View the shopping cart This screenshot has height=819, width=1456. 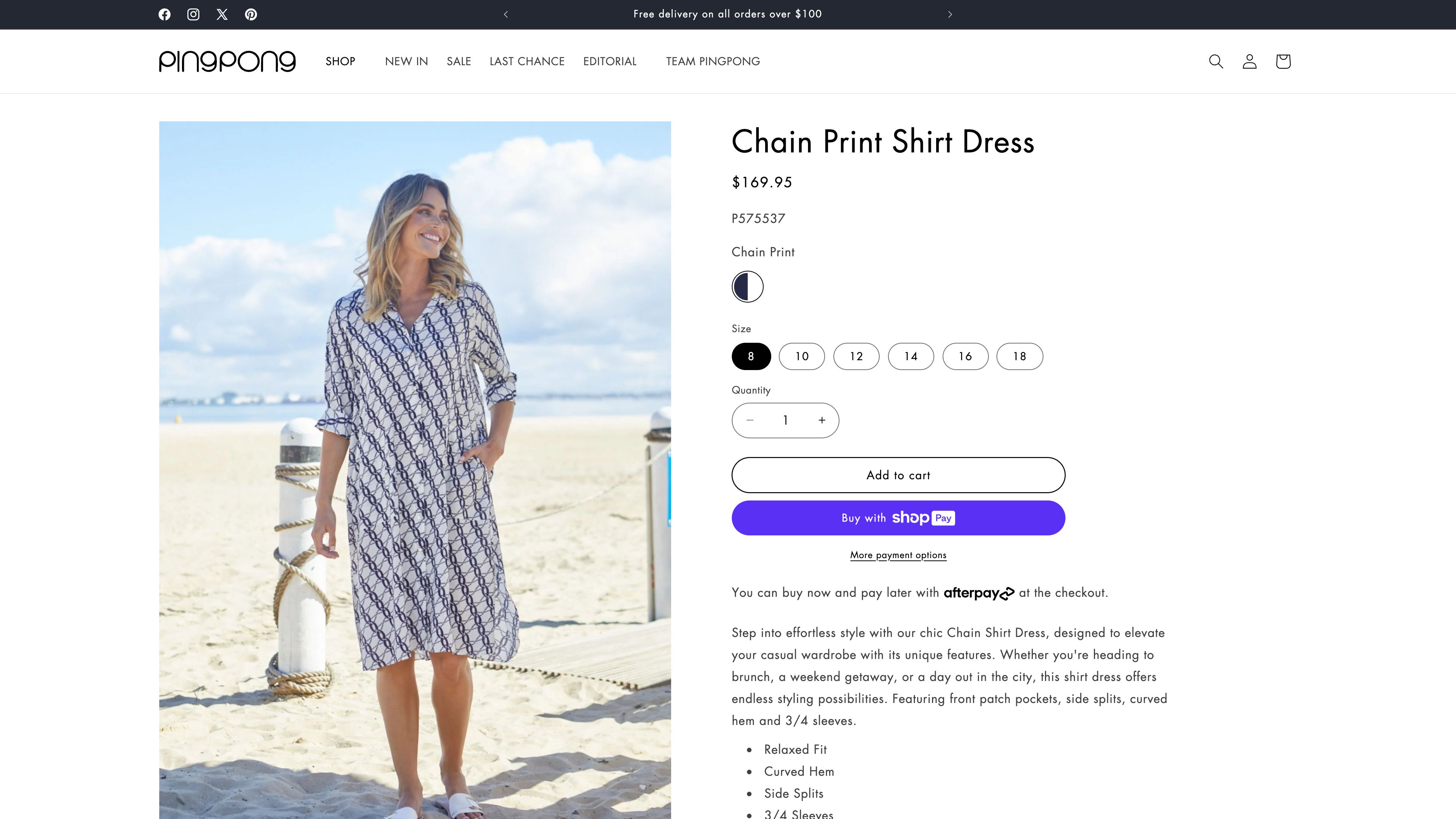point(1283,61)
